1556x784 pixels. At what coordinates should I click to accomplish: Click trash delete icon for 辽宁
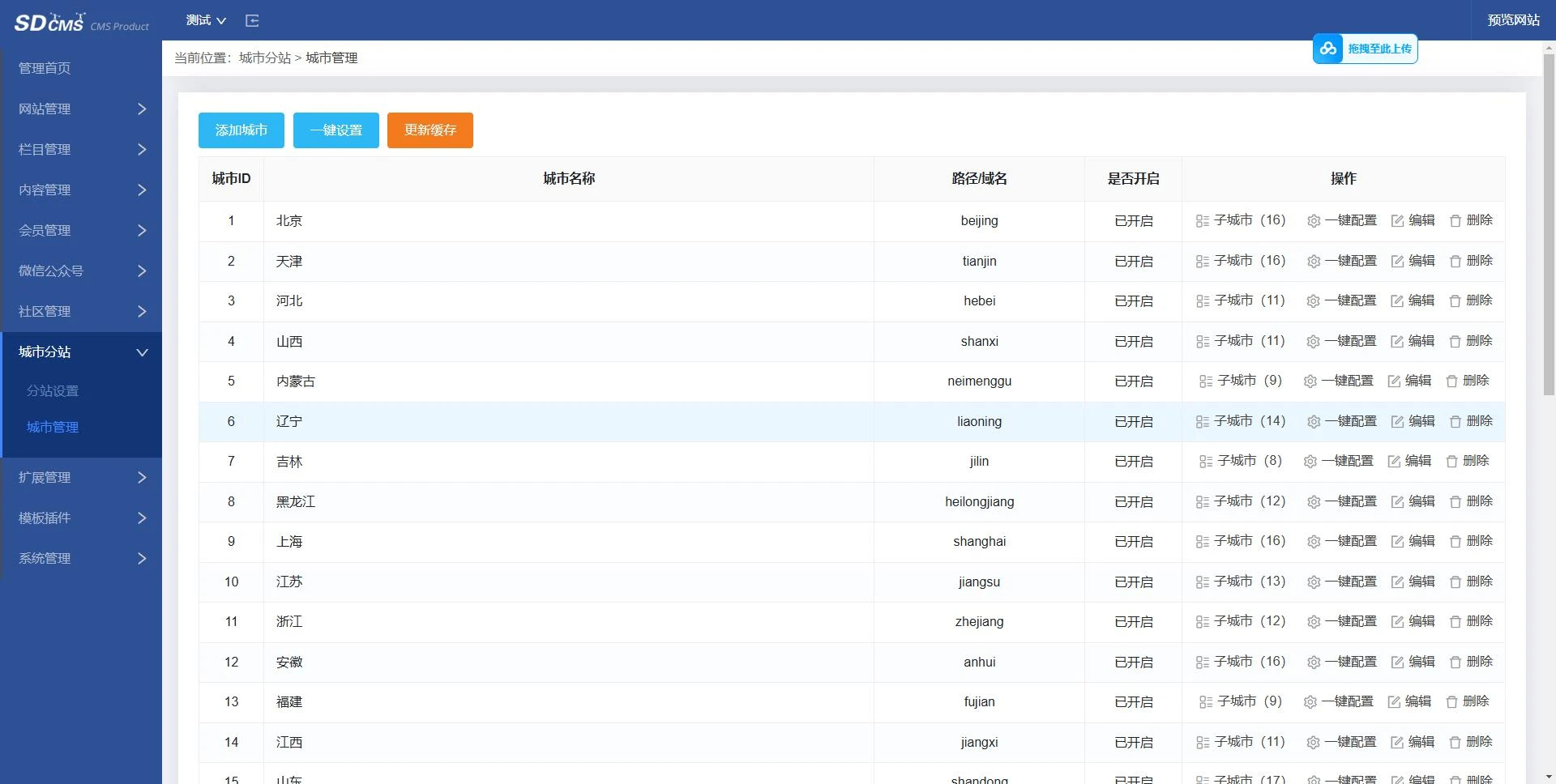[1455, 422]
